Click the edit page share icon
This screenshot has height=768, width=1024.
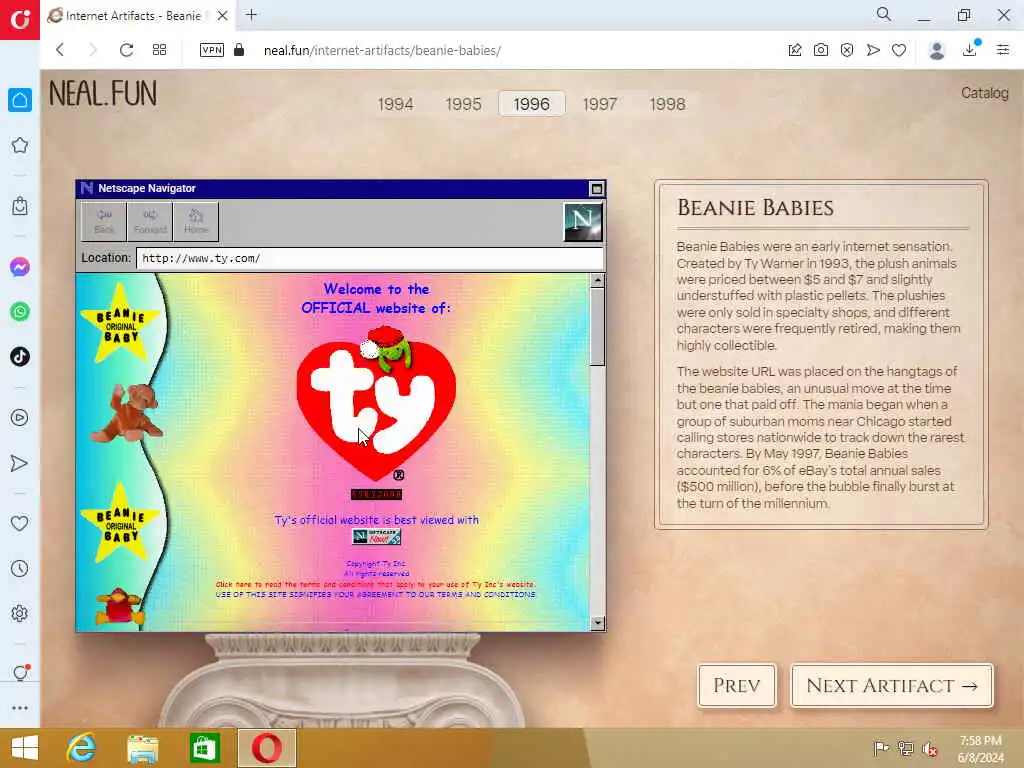click(x=795, y=50)
